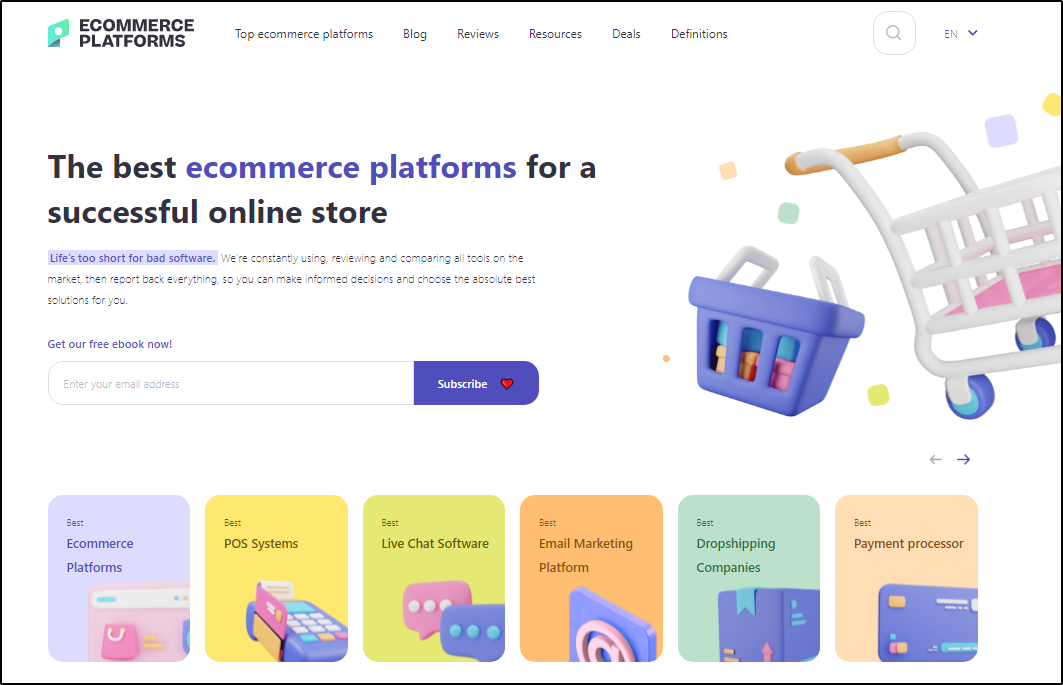The image size is (1063, 685).
Task: Click the chat bubbles illustration
Action: pos(453,621)
